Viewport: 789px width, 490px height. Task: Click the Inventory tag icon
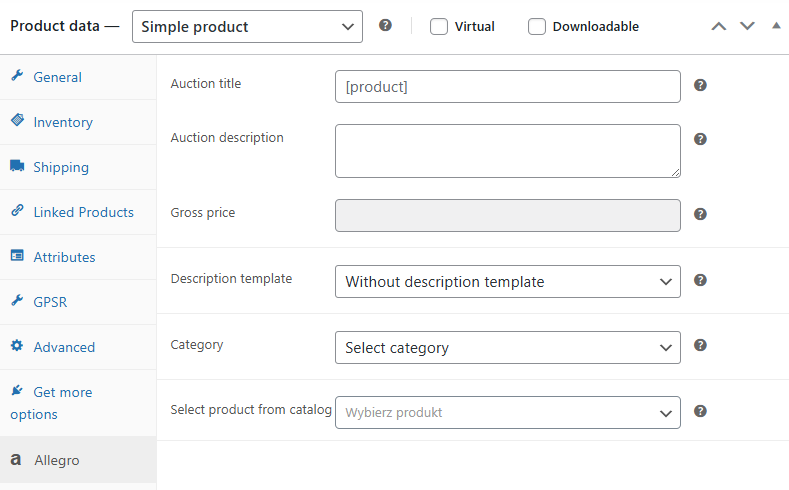click(17, 120)
